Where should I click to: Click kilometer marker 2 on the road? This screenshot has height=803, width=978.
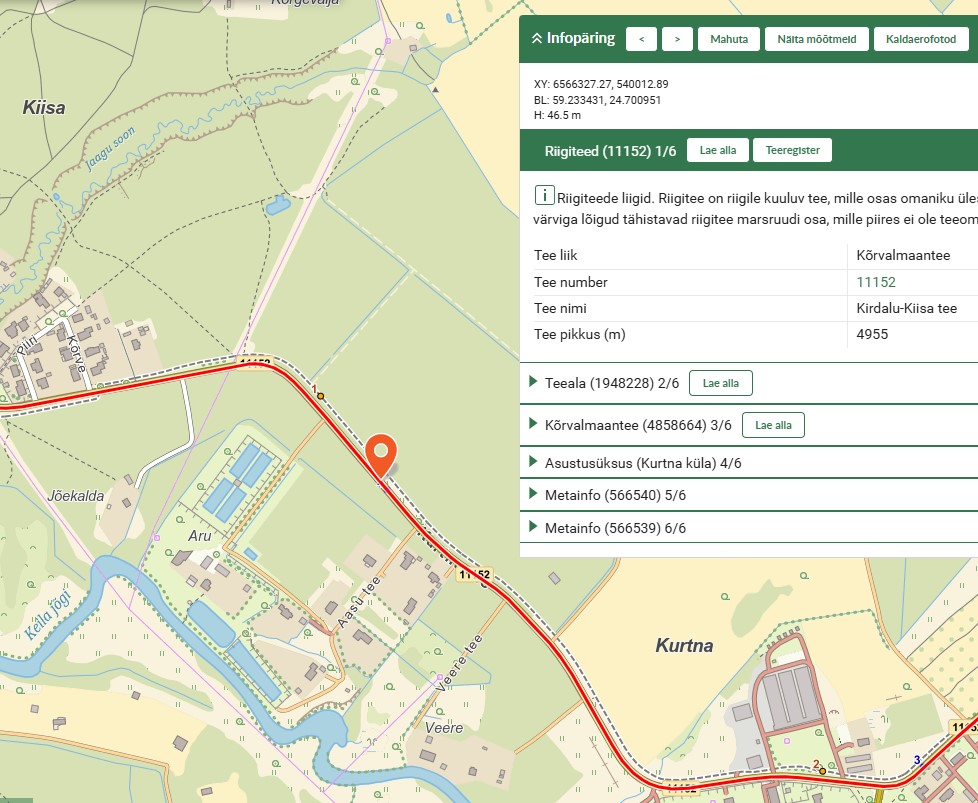pos(822,770)
